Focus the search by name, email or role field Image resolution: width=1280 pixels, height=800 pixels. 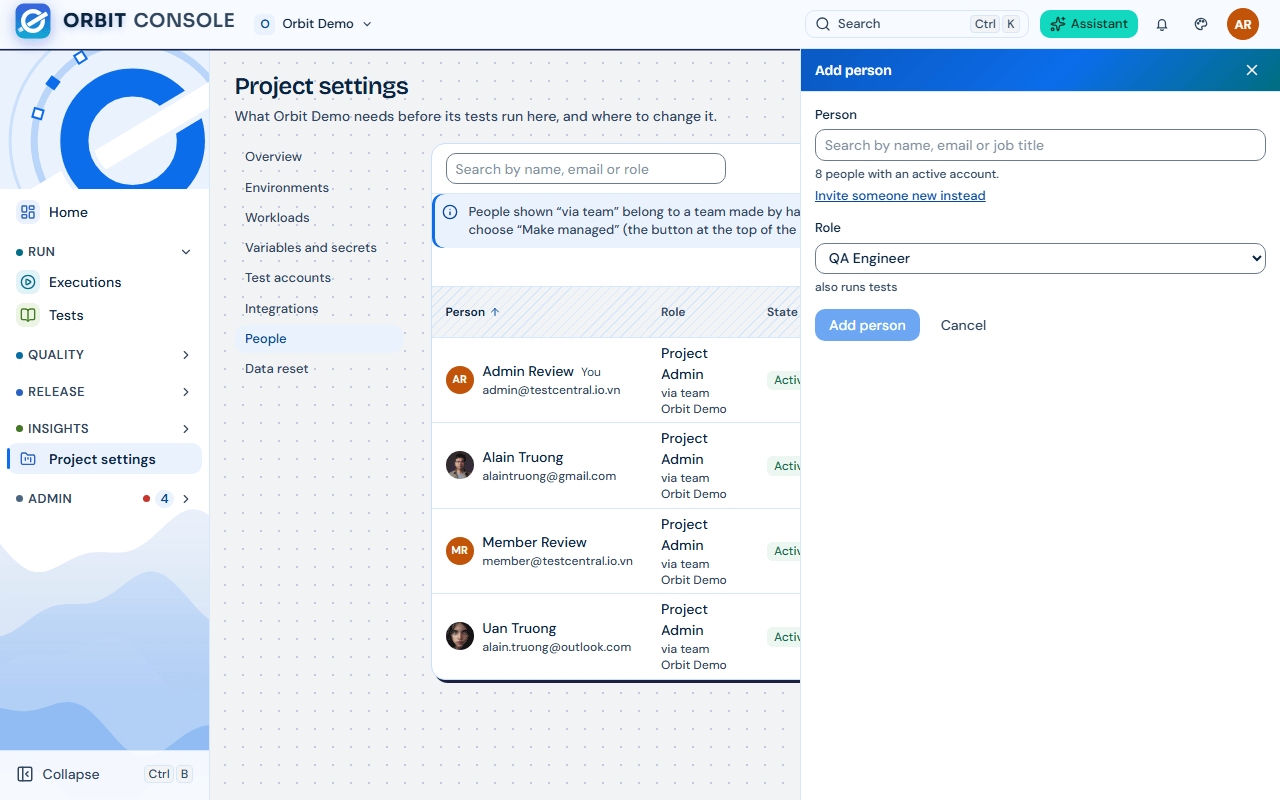(x=586, y=169)
